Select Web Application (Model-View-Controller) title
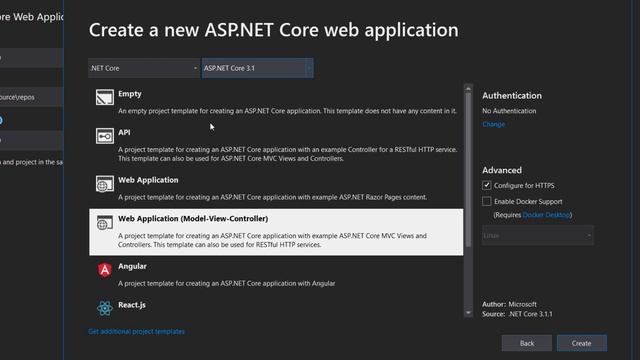The height and width of the screenshot is (360, 640). coord(193,219)
